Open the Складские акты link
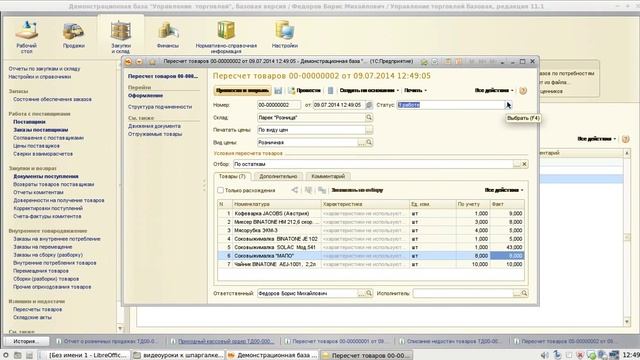The height and width of the screenshot is (360, 640). (x=32, y=317)
